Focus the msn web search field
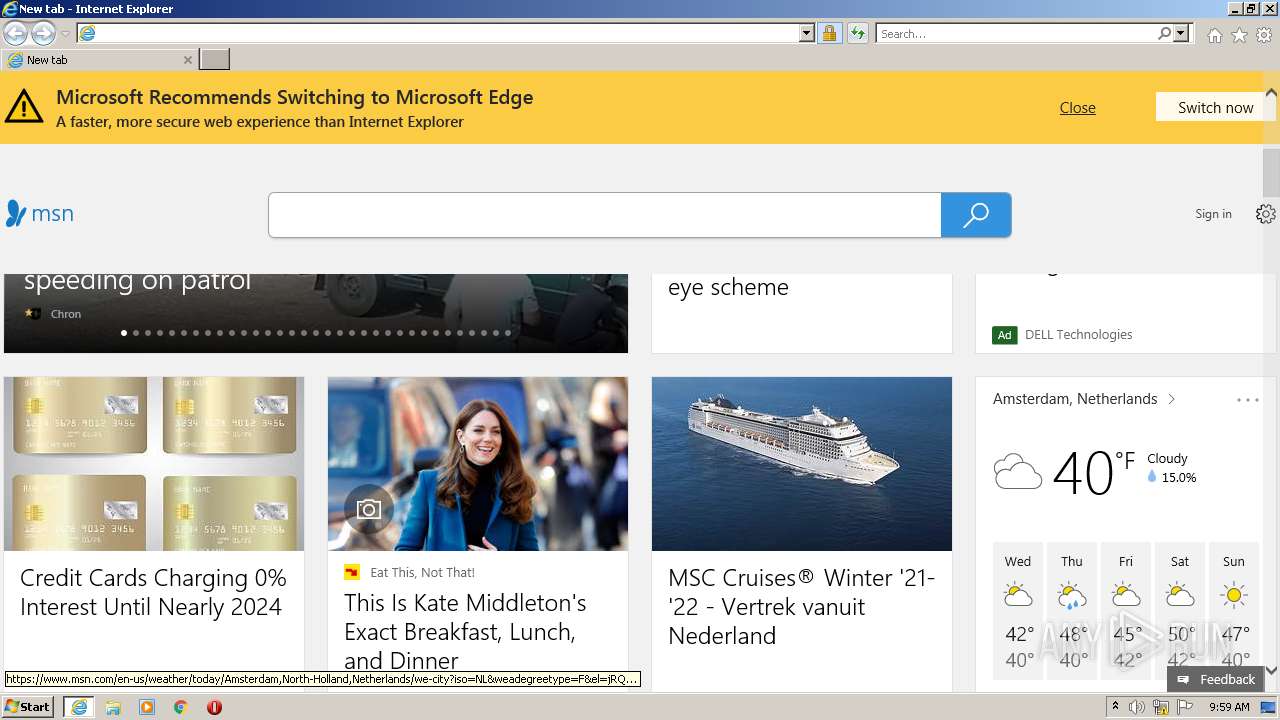 click(x=604, y=215)
